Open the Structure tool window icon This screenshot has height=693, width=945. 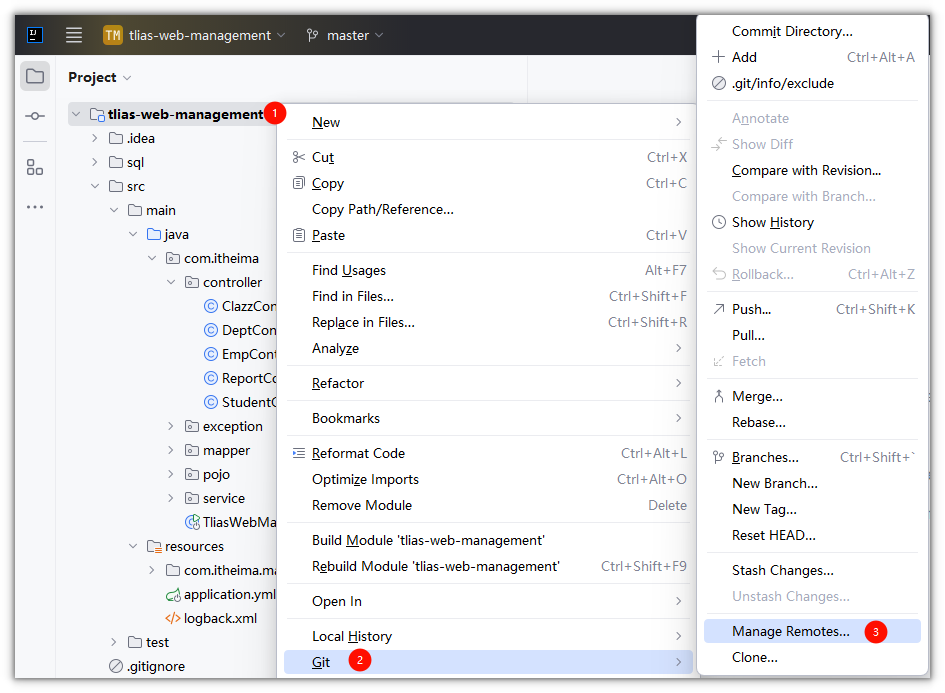pyautogui.click(x=35, y=167)
